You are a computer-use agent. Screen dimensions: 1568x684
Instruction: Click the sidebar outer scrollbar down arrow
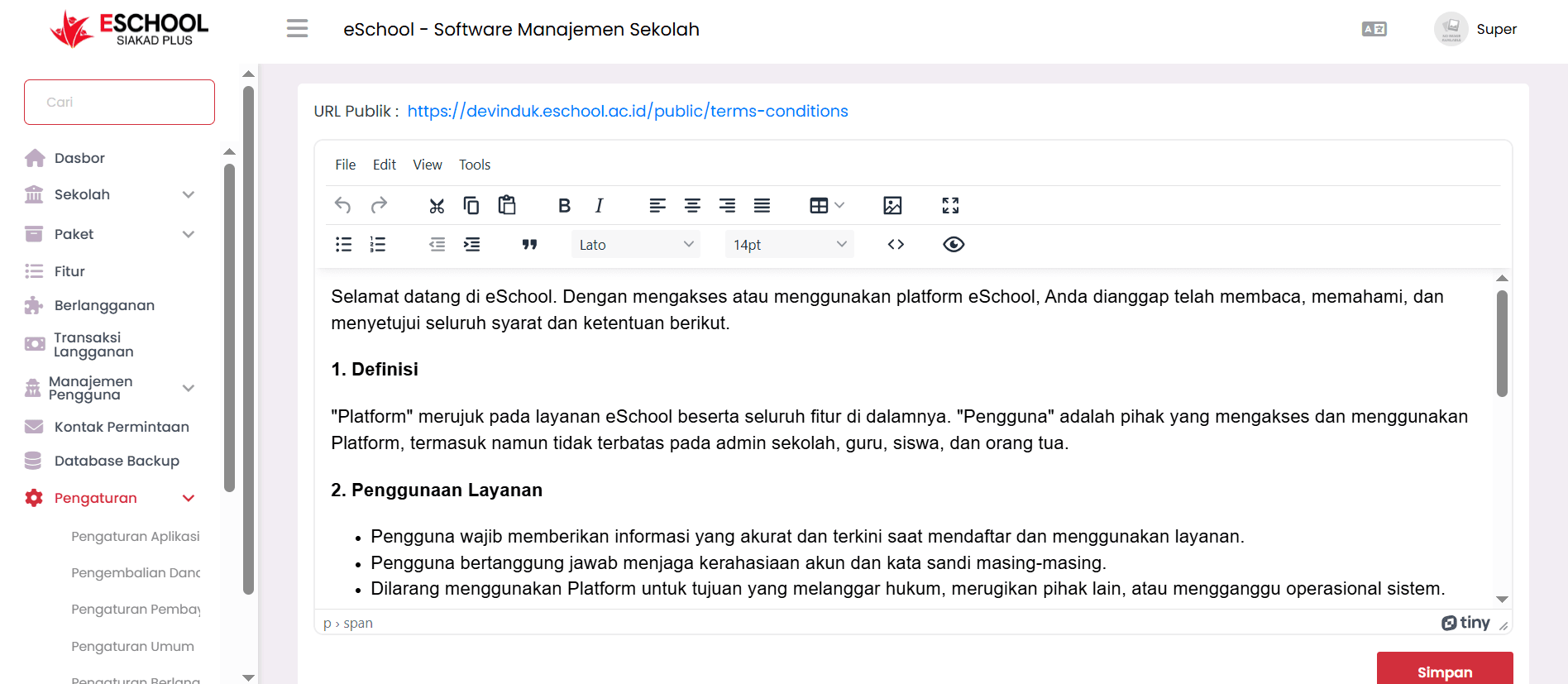pos(248,677)
